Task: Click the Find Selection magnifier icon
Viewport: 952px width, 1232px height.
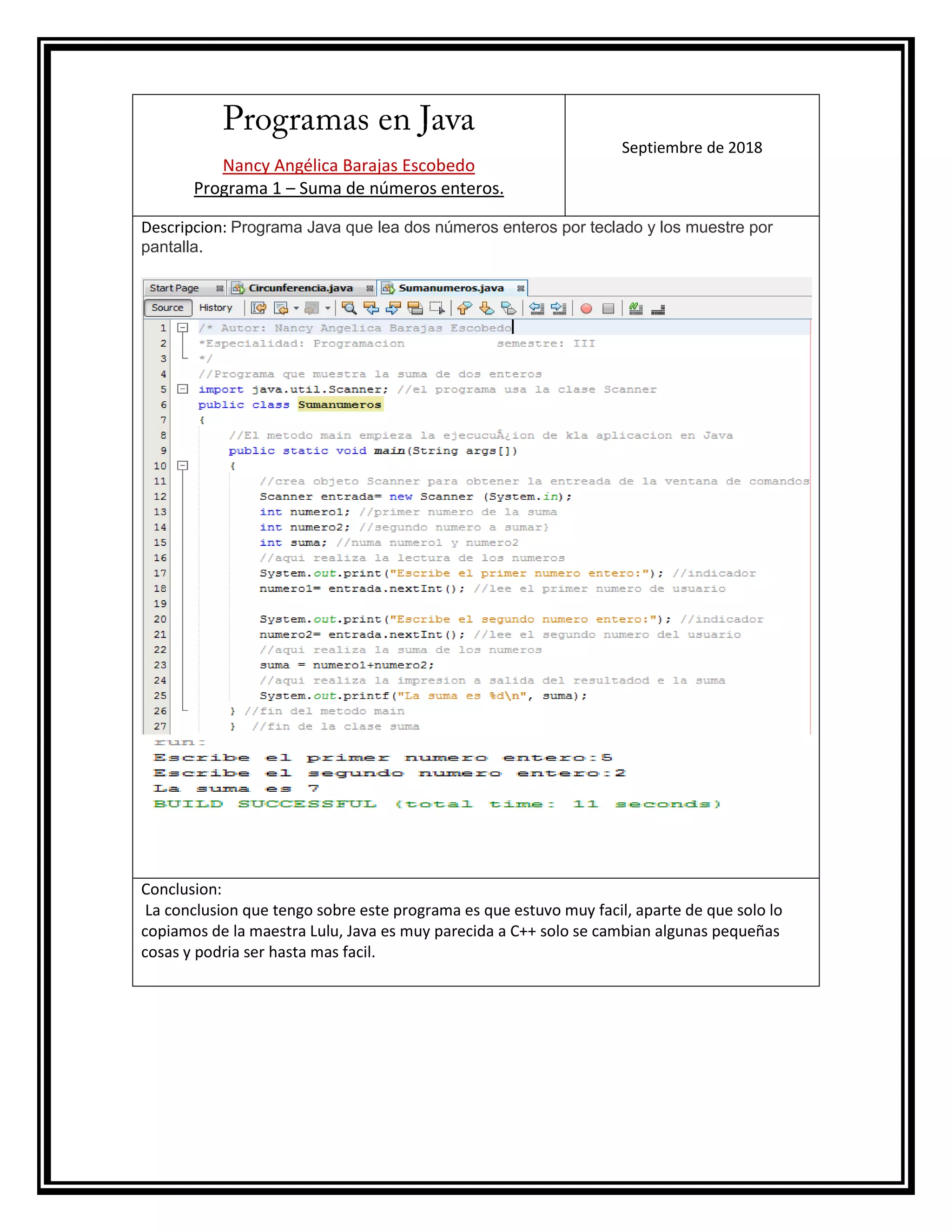Action: [349, 308]
